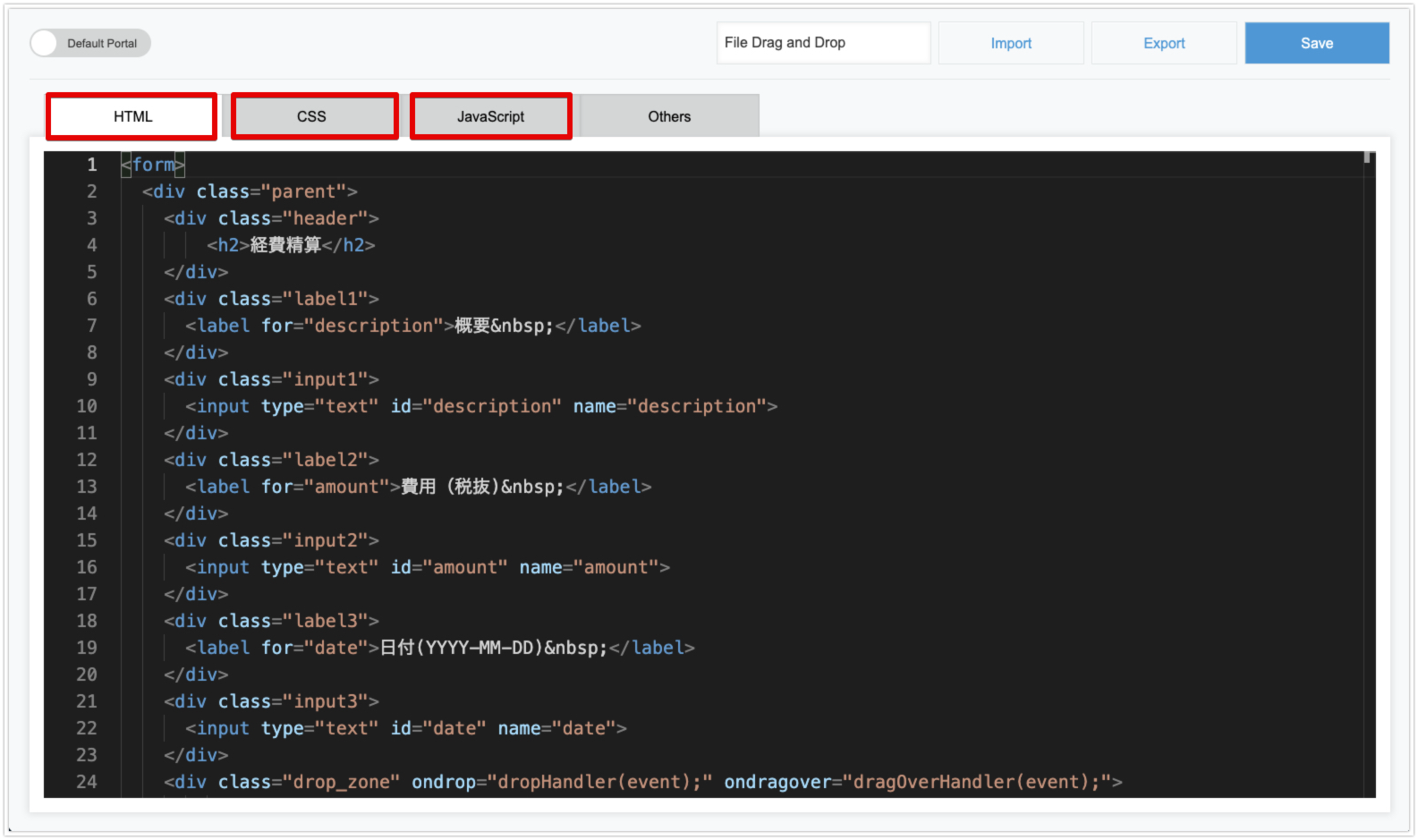Click the label for="description" line
The width and height of the screenshot is (1418, 840).
tap(413, 326)
